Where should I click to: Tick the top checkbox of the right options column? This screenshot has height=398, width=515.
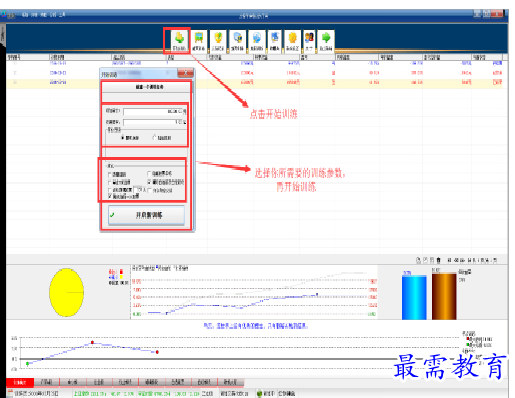[x=149, y=174]
